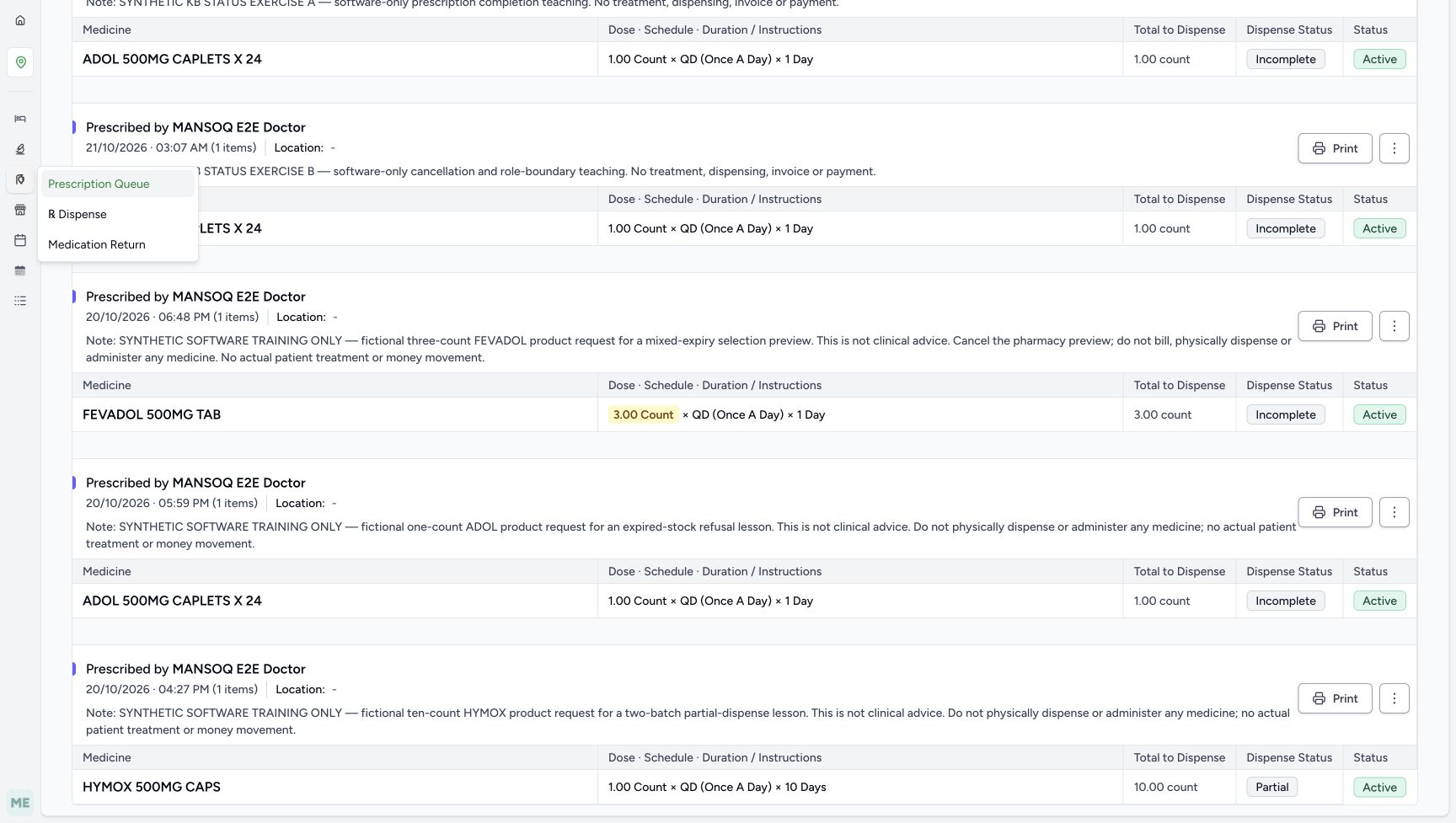This screenshot has height=823, width=1456.
Task: Click the Active status badge in HYMOX row
Action: click(1379, 787)
